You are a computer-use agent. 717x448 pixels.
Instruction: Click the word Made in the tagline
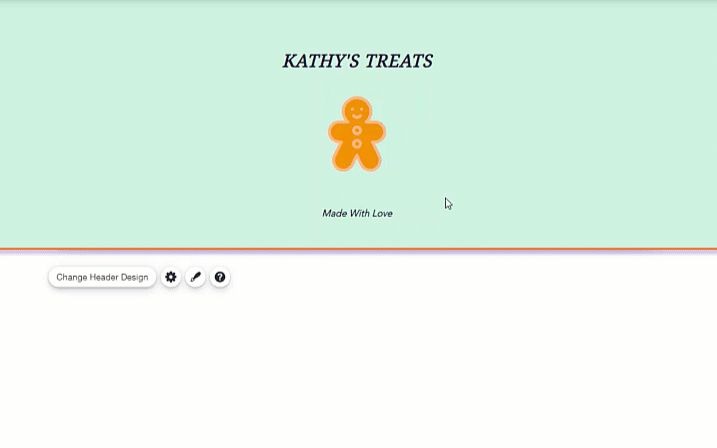click(334, 213)
